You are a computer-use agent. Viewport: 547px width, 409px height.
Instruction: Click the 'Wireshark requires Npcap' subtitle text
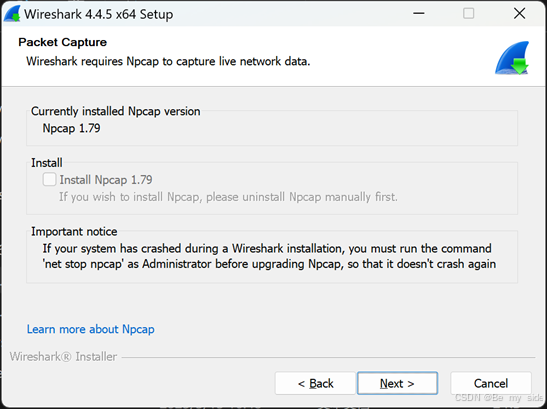click(x=168, y=61)
